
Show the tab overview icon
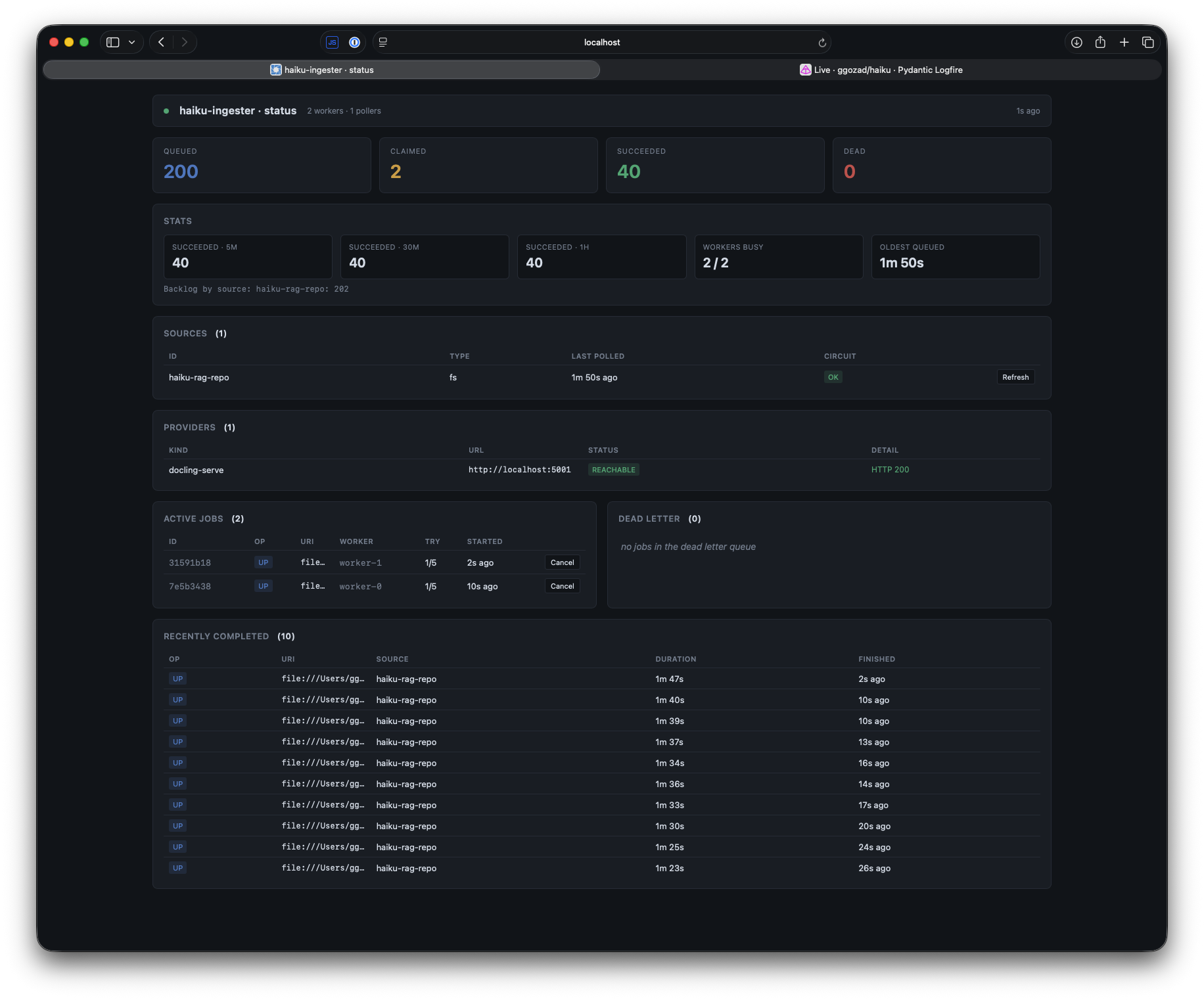coord(1148,42)
